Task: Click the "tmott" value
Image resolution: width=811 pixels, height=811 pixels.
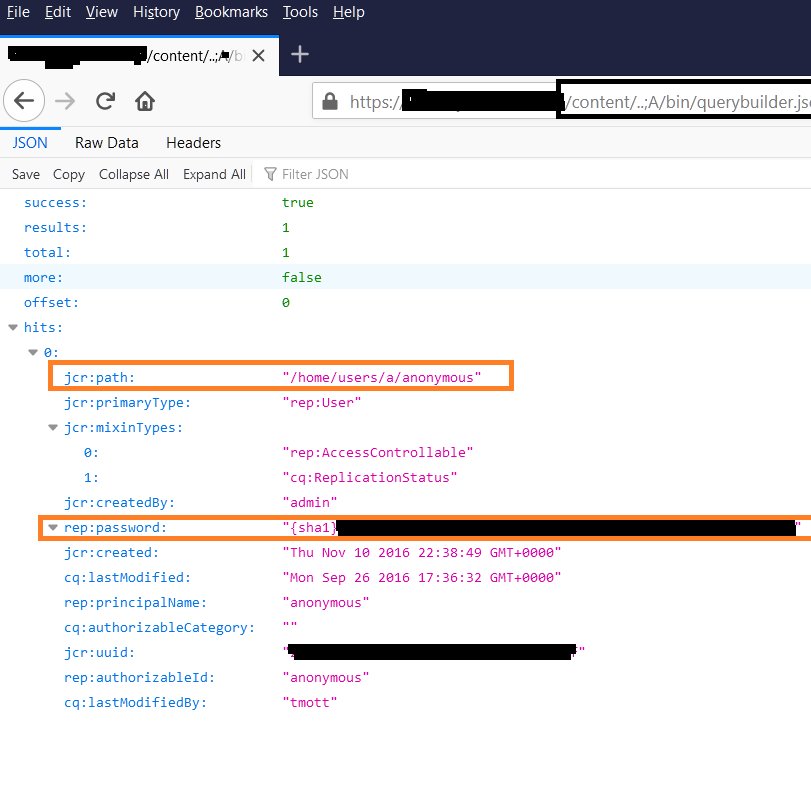Action: [310, 702]
